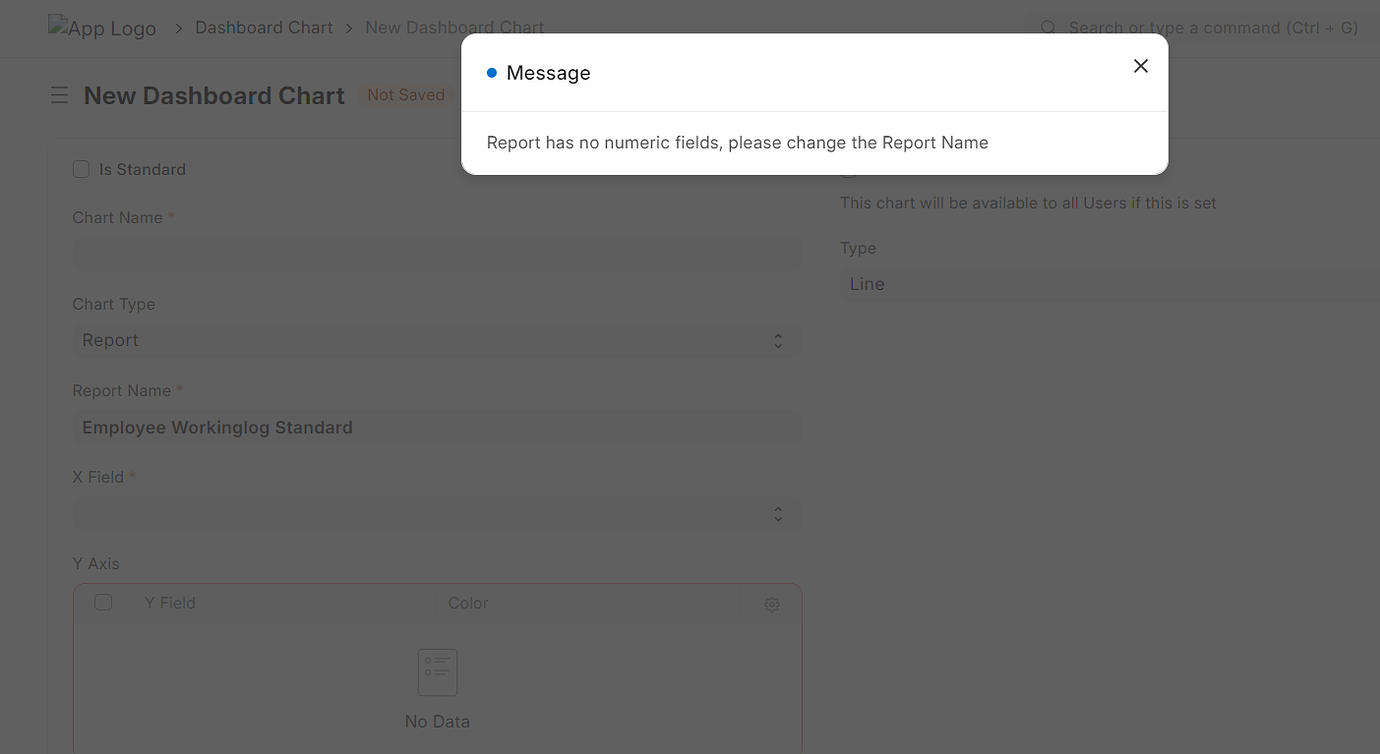Open the X Field dropdown
Screen dimensions: 1380x754
pyautogui.click(x=437, y=513)
